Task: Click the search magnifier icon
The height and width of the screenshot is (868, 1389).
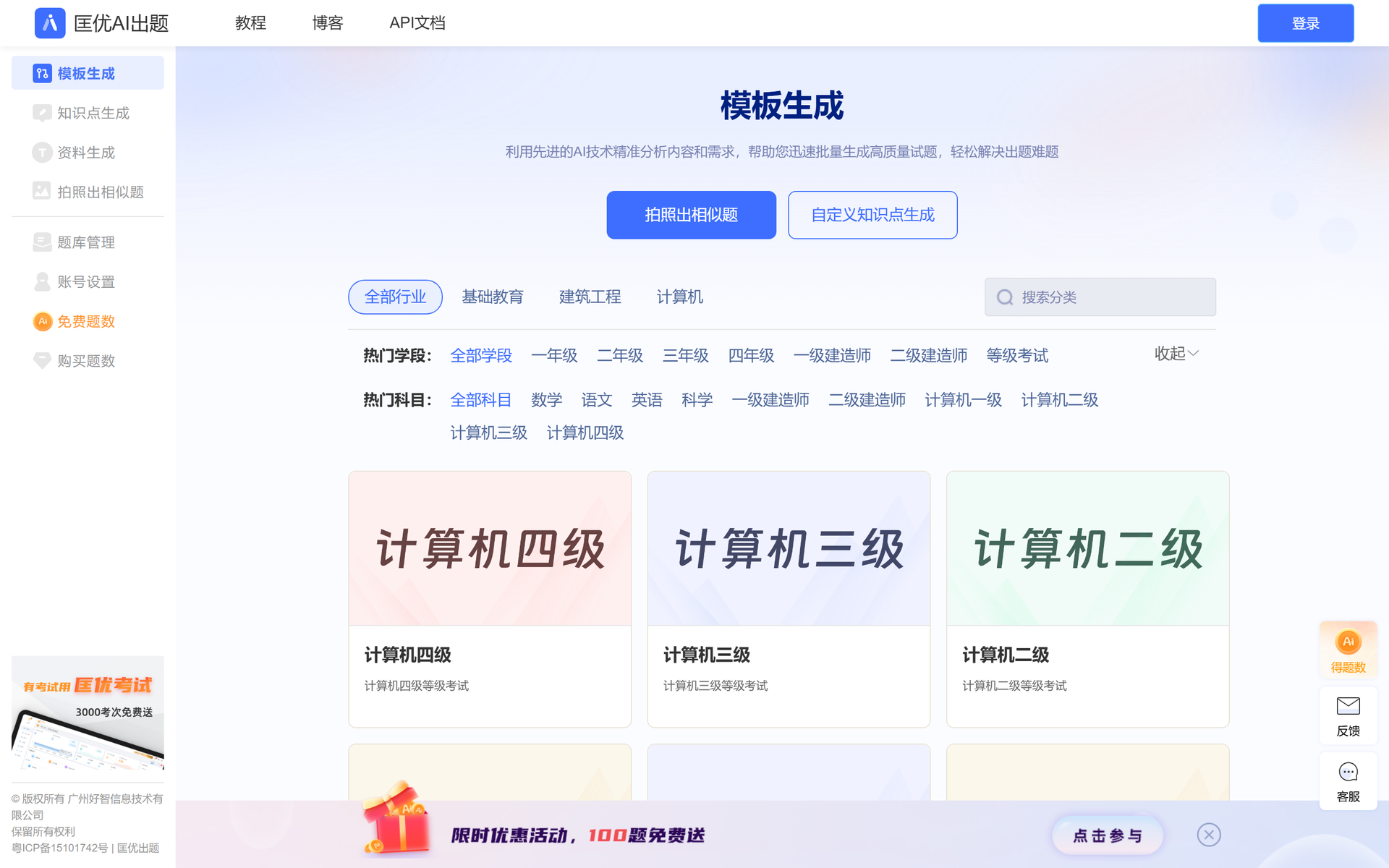Action: (x=1005, y=297)
